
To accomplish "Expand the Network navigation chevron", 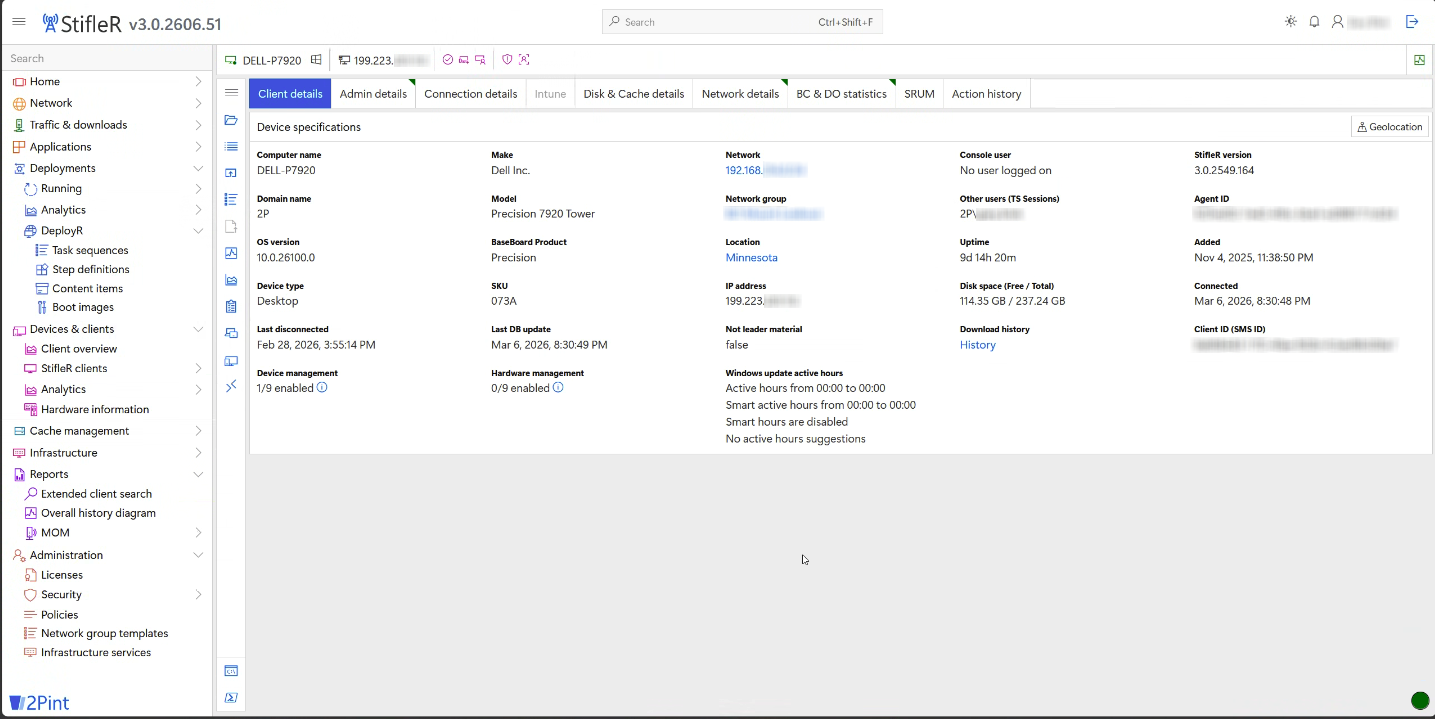I will [198, 103].
